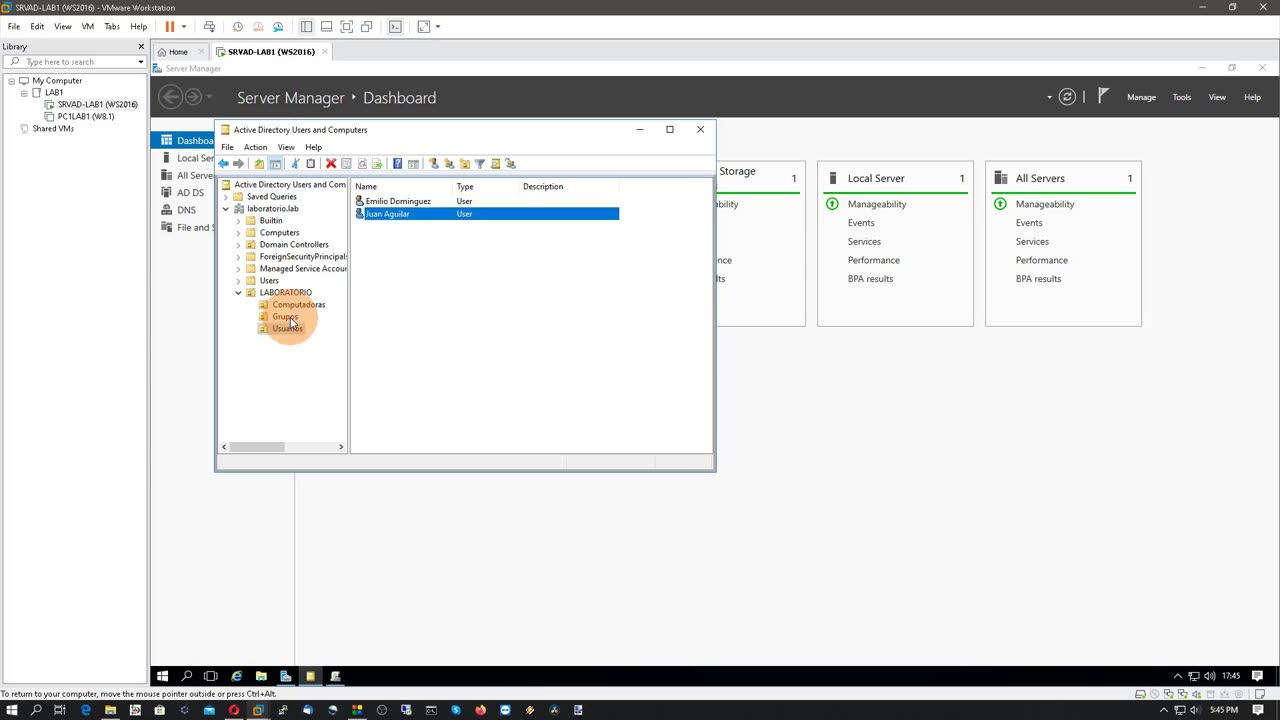This screenshot has width=1280, height=720.
Task: Click the Add to group icon
Action: 511,164
